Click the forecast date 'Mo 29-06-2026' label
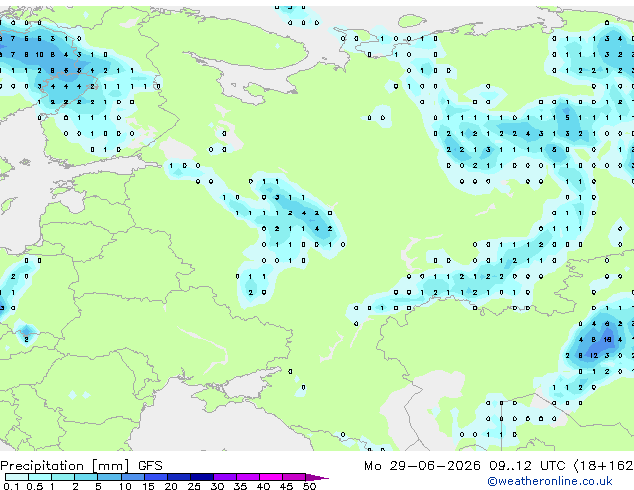 pos(422,466)
